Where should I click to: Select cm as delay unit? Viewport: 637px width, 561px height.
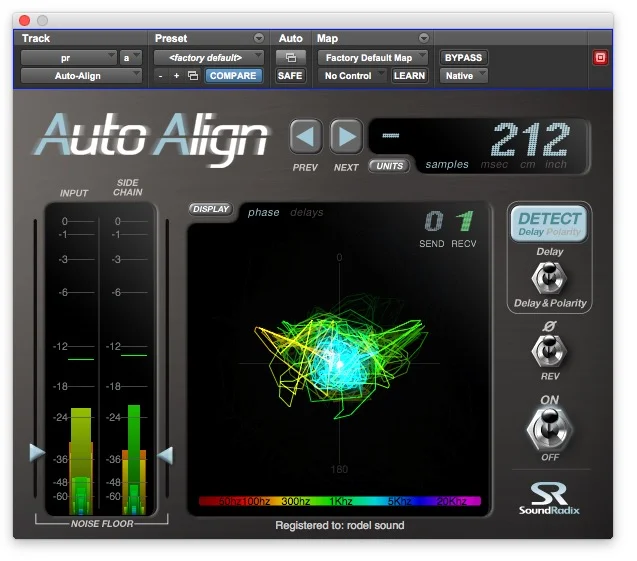[x=527, y=165]
